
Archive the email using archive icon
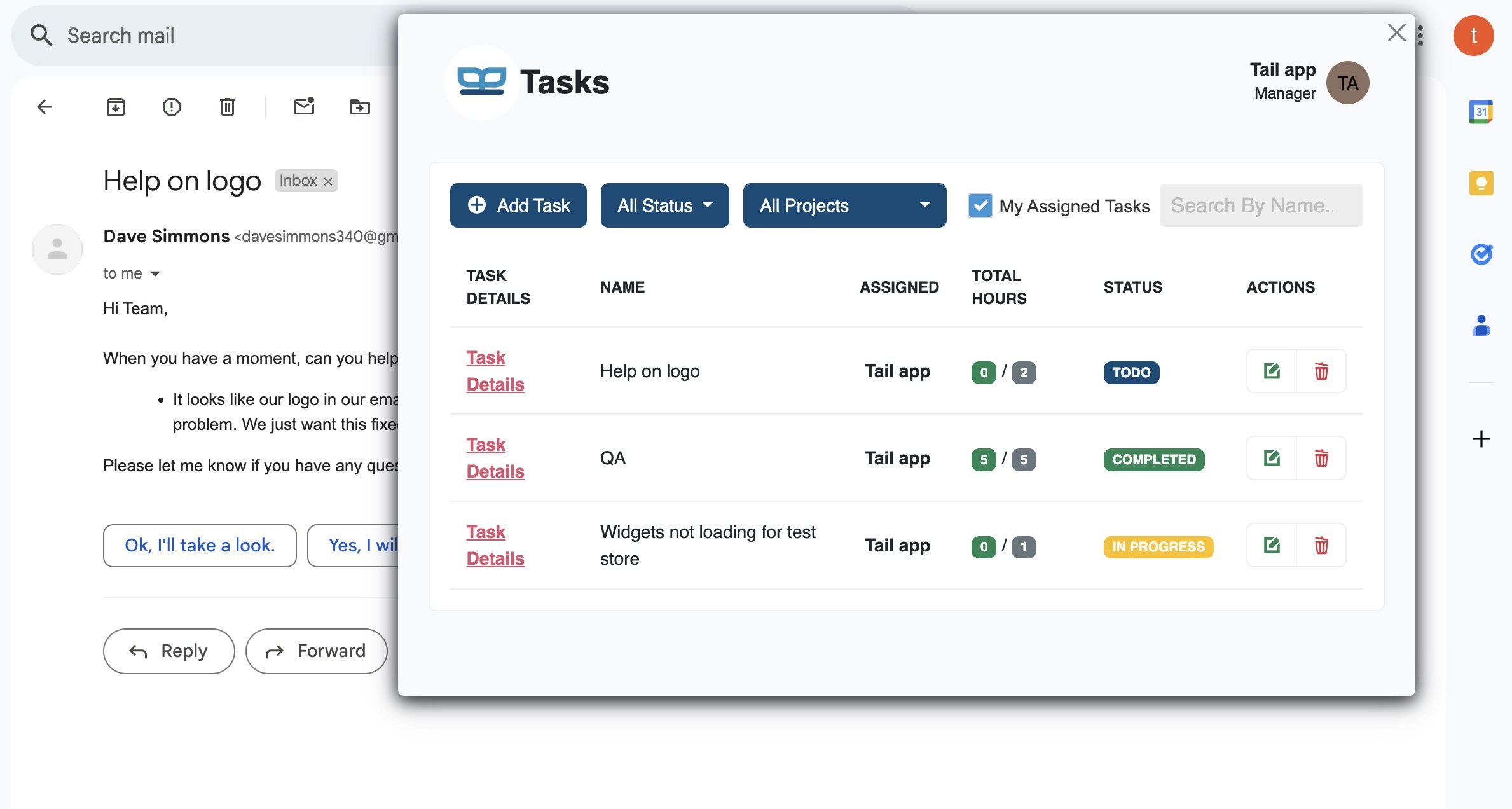116,107
